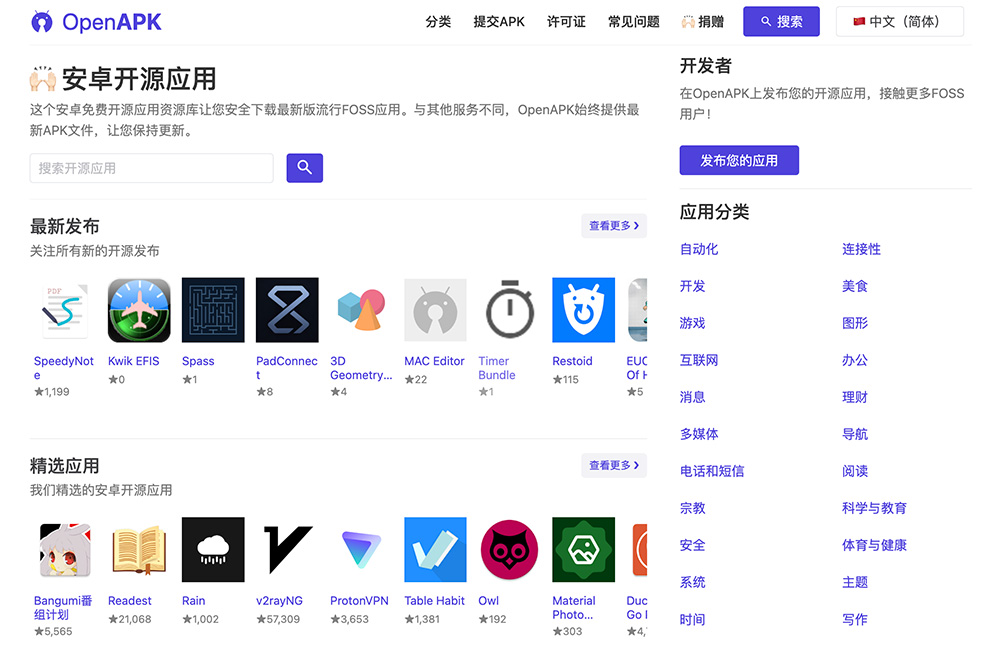
Task: Open the 安全 category
Action: (x=693, y=545)
